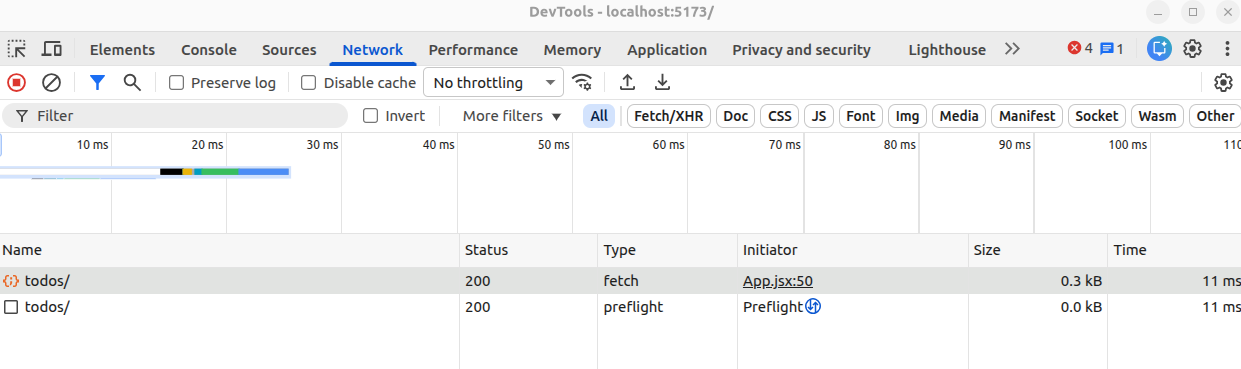This screenshot has width=1241, height=369.
Task: Filter requests by Doc type
Action: [x=736, y=116]
